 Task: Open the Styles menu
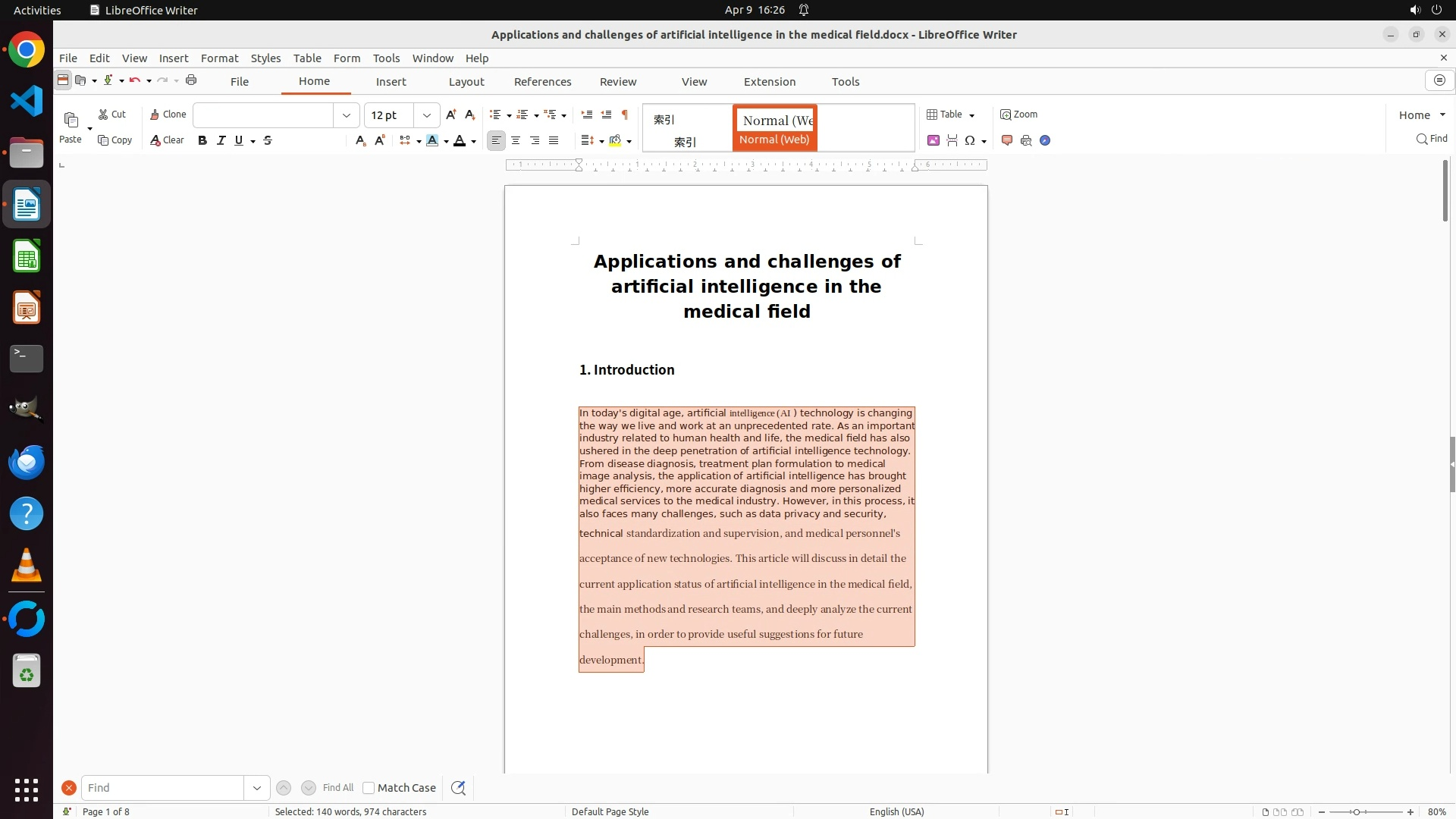click(265, 58)
